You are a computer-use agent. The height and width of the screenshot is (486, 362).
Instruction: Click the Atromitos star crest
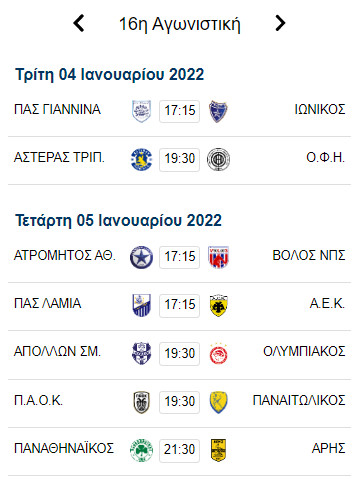tap(141, 257)
